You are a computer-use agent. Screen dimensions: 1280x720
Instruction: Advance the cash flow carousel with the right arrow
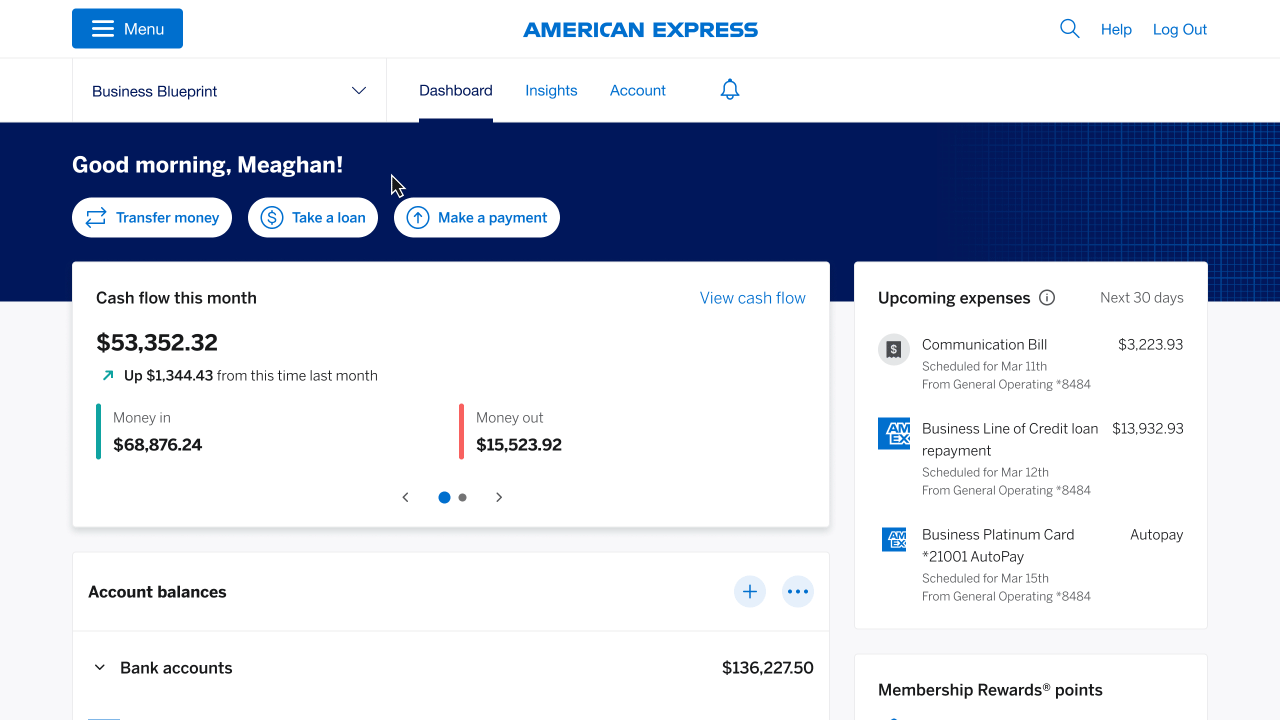499,497
